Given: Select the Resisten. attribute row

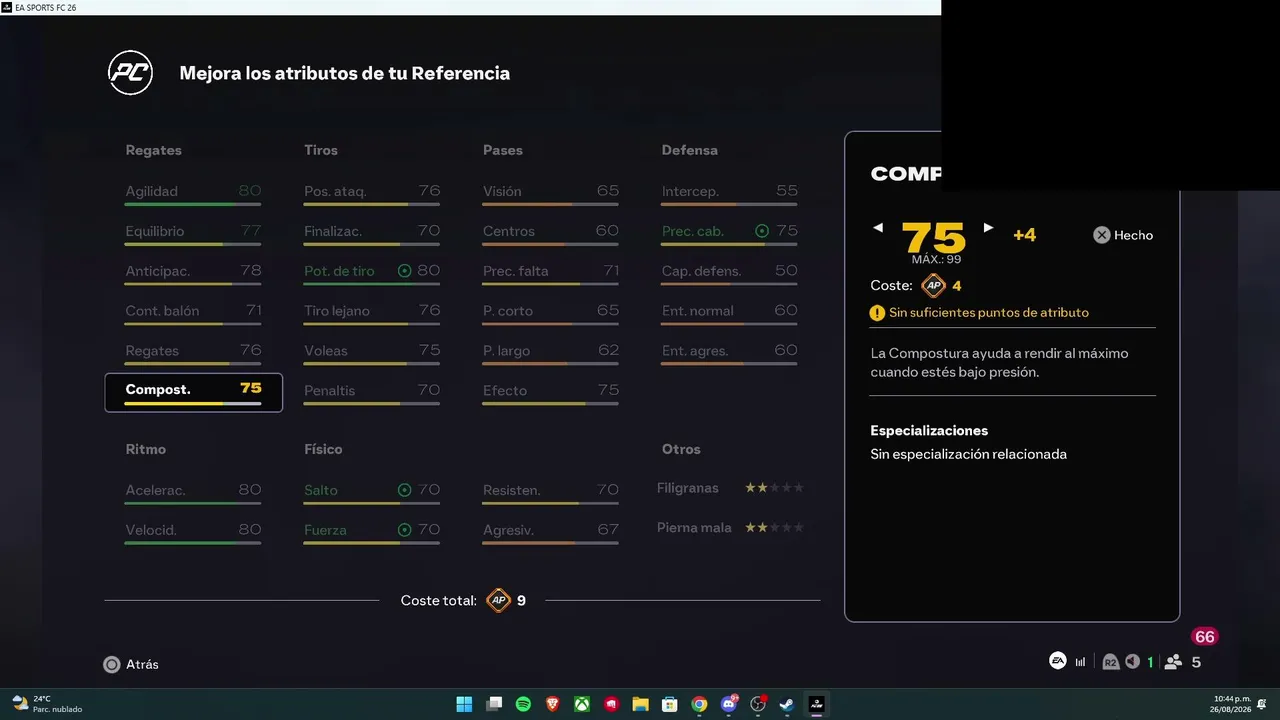Looking at the screenshot, I should pos(550,492).
